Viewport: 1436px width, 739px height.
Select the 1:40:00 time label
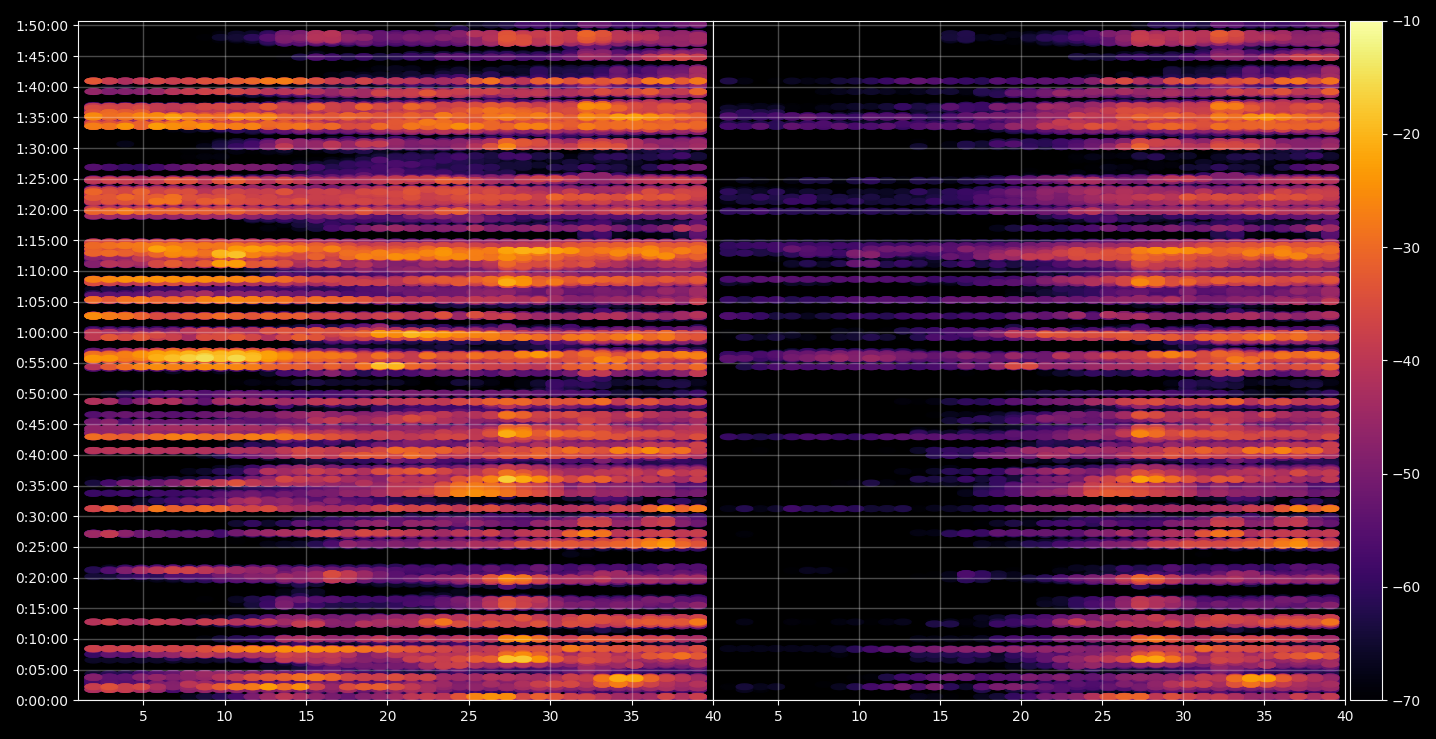[42, 87]
